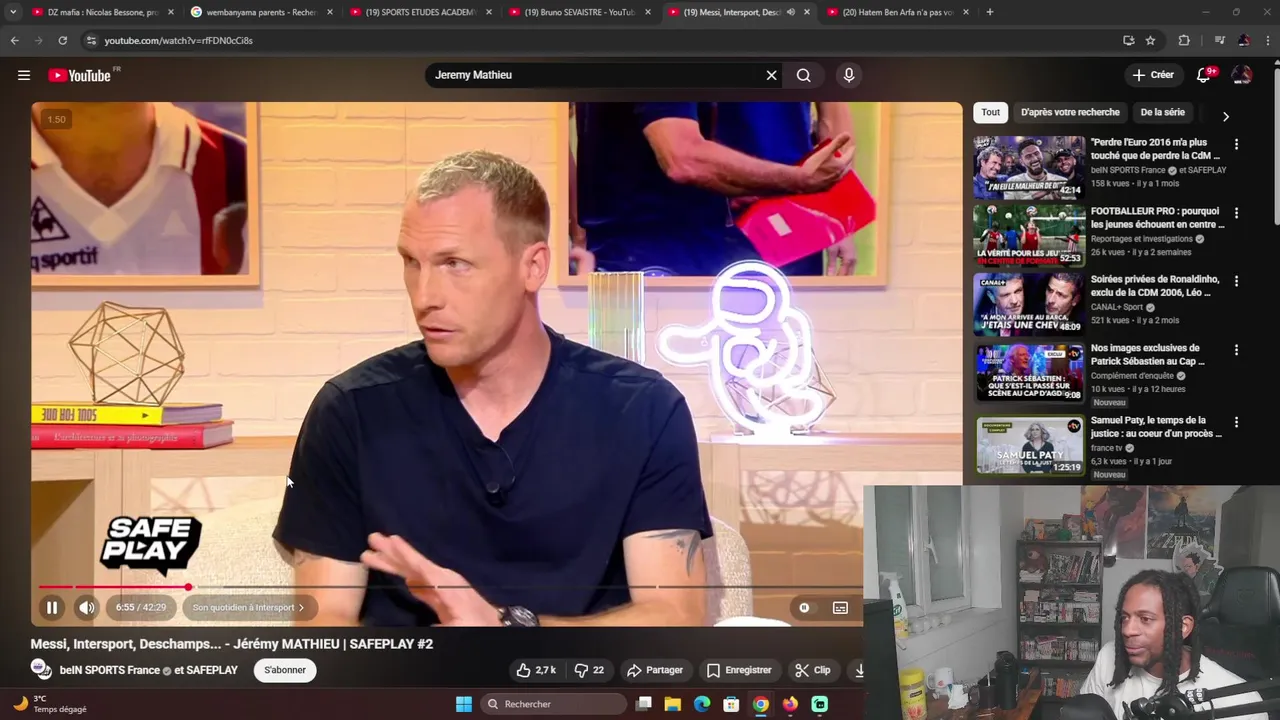Open the 'FOOTBALLEUR PRO' video thumbnail
Screen dimensions: 1280x720
coord(1029,236)
